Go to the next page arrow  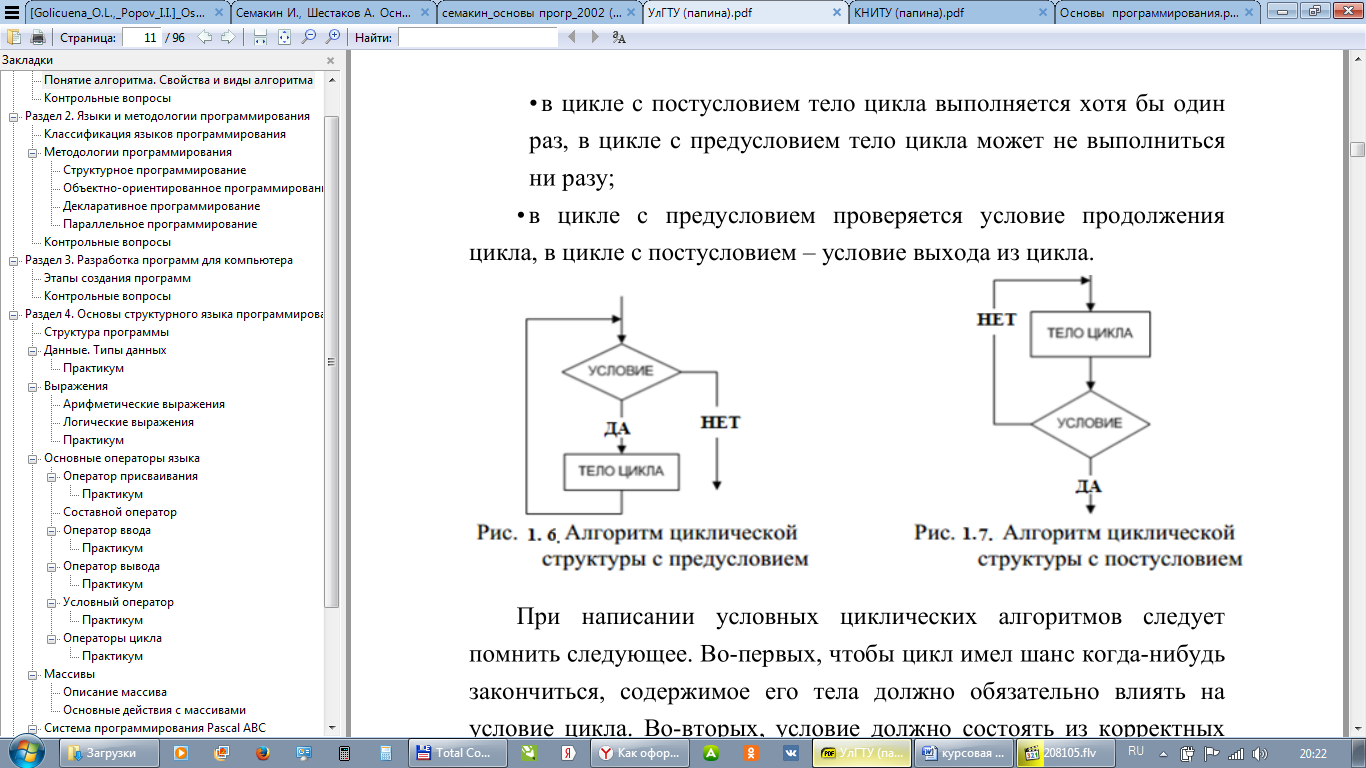point(228,37)
